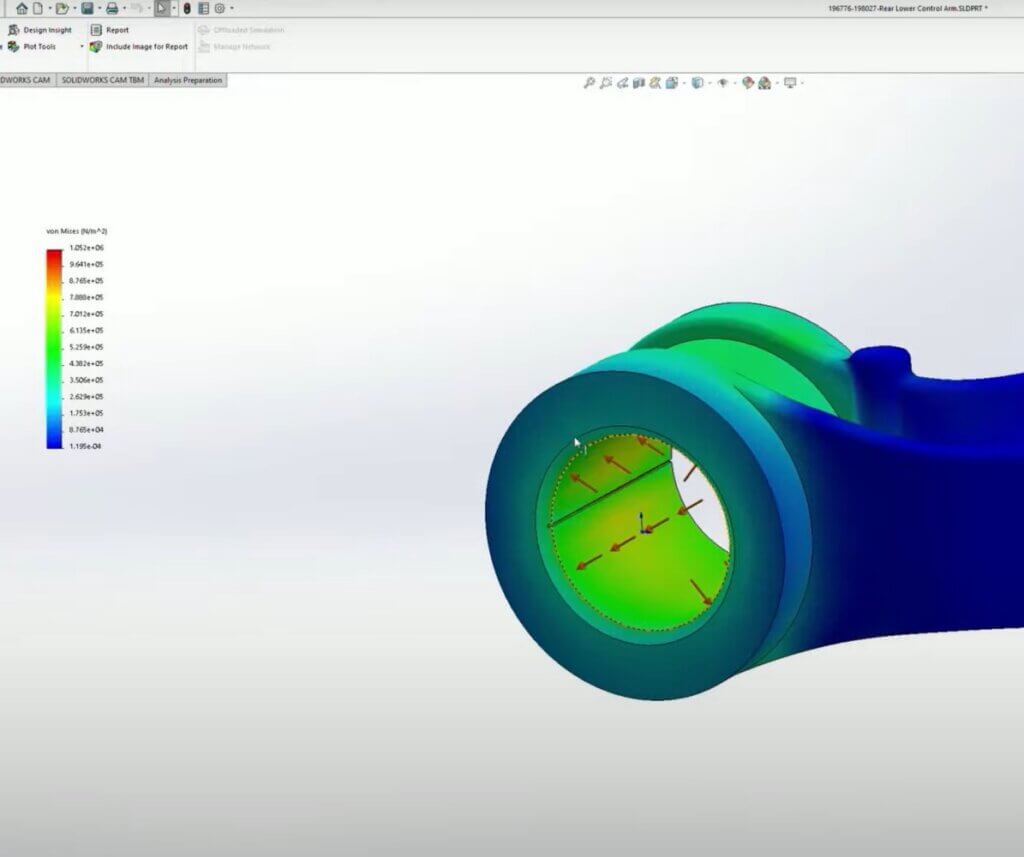
Task: Expand the Display Style dropdown arrow
Action: pos(710,83)
